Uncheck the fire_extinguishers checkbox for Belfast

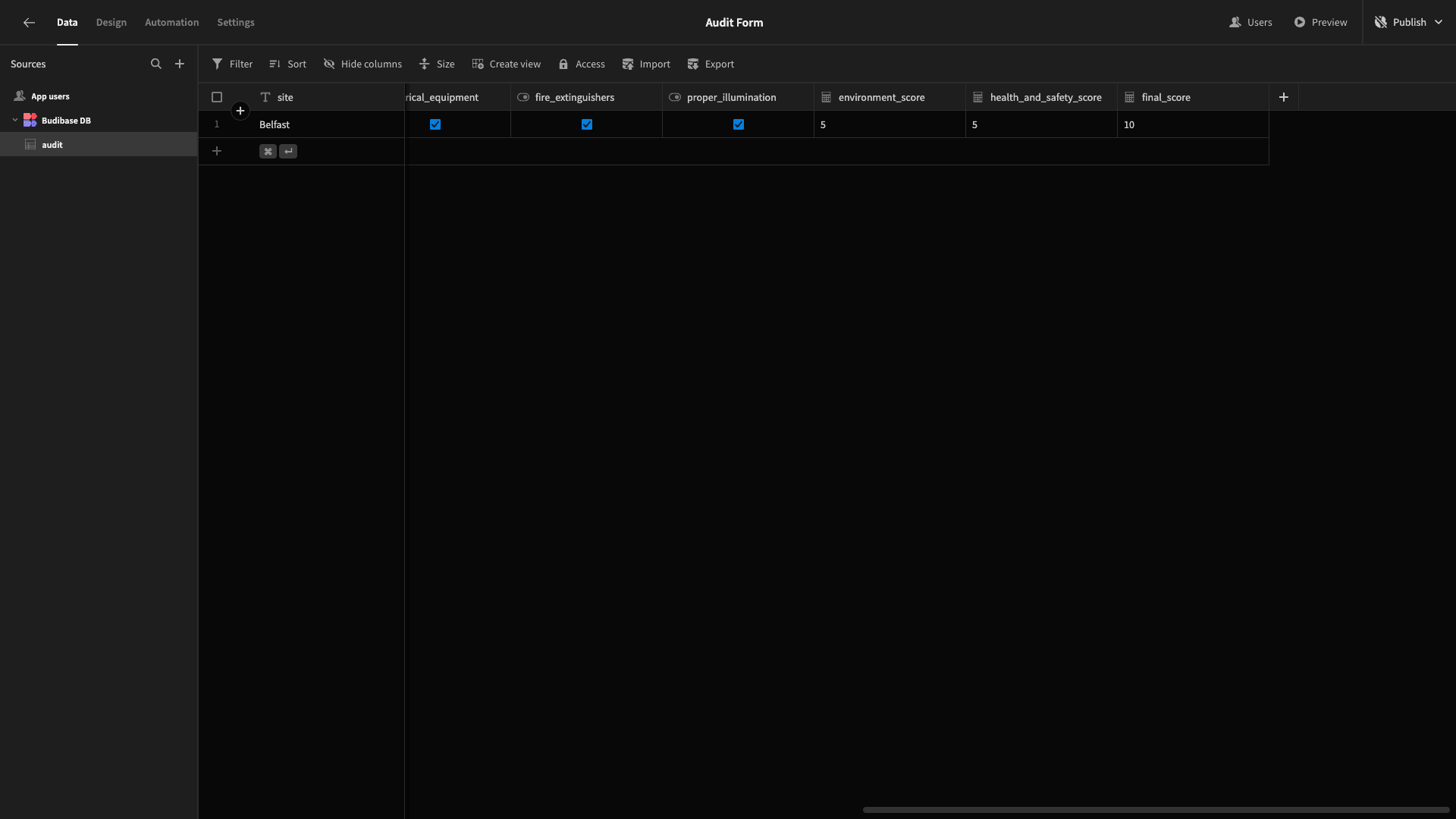click(x=587, y=124)
